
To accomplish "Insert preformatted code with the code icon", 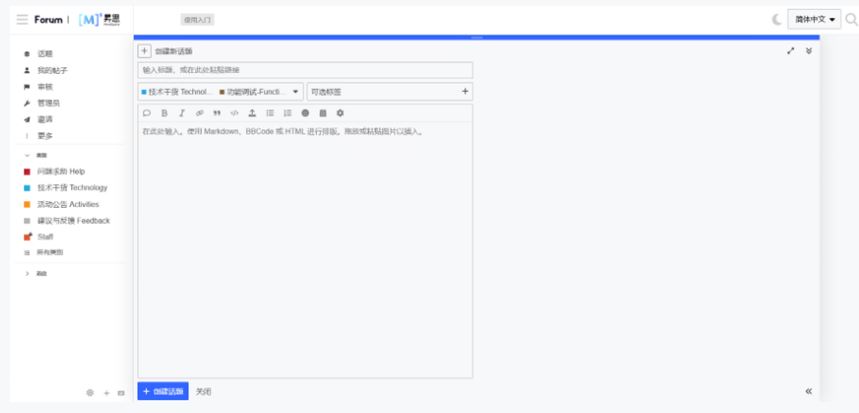I will (235, 113).
